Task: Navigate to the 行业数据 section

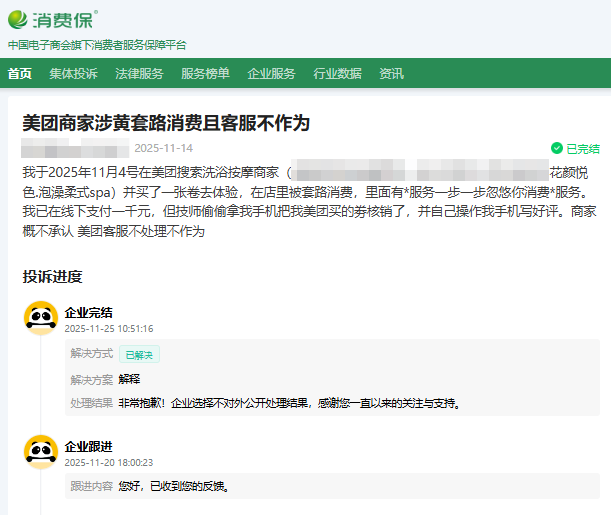Action: [x=337, y=73]
